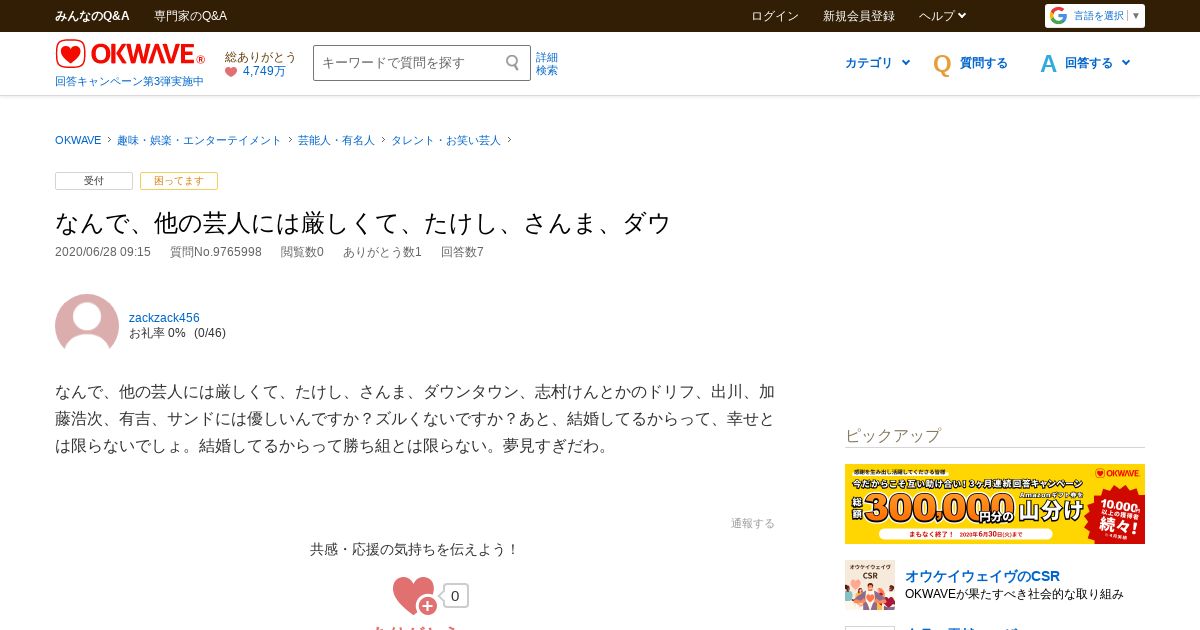Click the 受付 status tag
Screen dimensions: 1200x630
94,181
